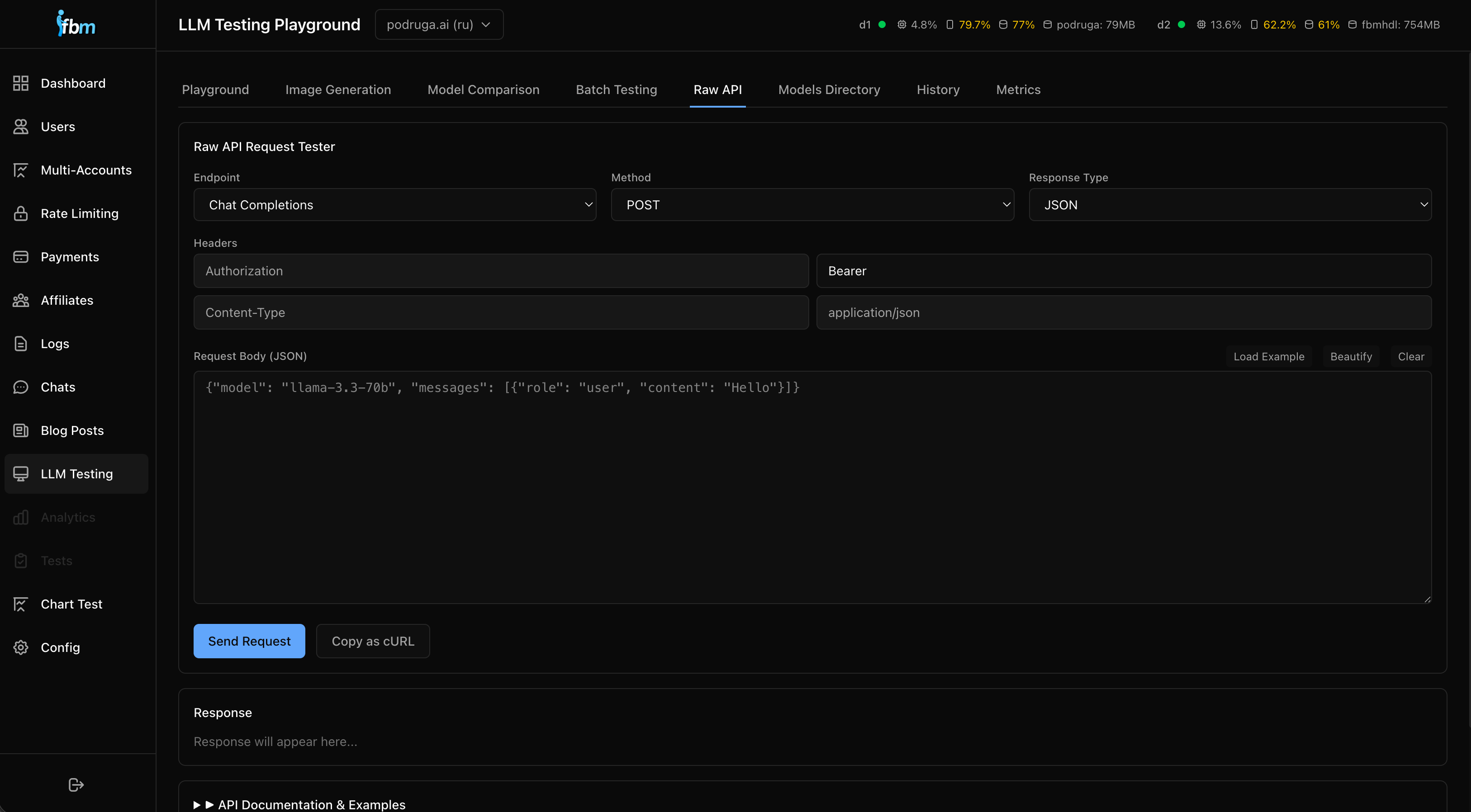
Task: Click the fbm logo
Action: pos(76,24)
